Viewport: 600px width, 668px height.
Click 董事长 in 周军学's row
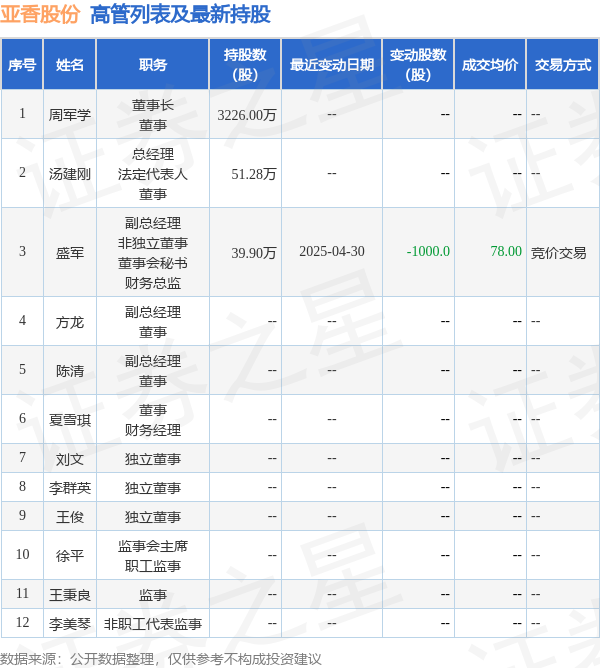click(153, 105)
